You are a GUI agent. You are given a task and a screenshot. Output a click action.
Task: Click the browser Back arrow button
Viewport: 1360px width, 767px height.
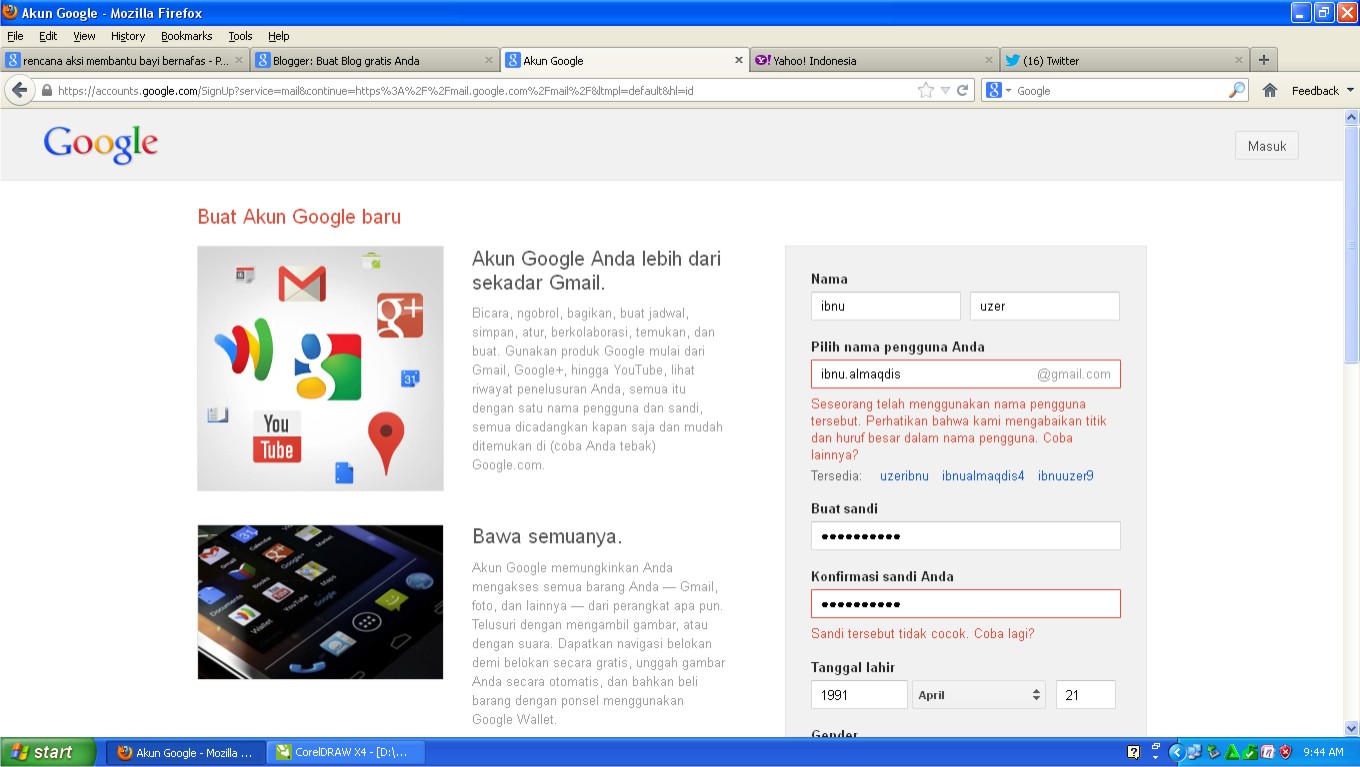pos(19,90)
